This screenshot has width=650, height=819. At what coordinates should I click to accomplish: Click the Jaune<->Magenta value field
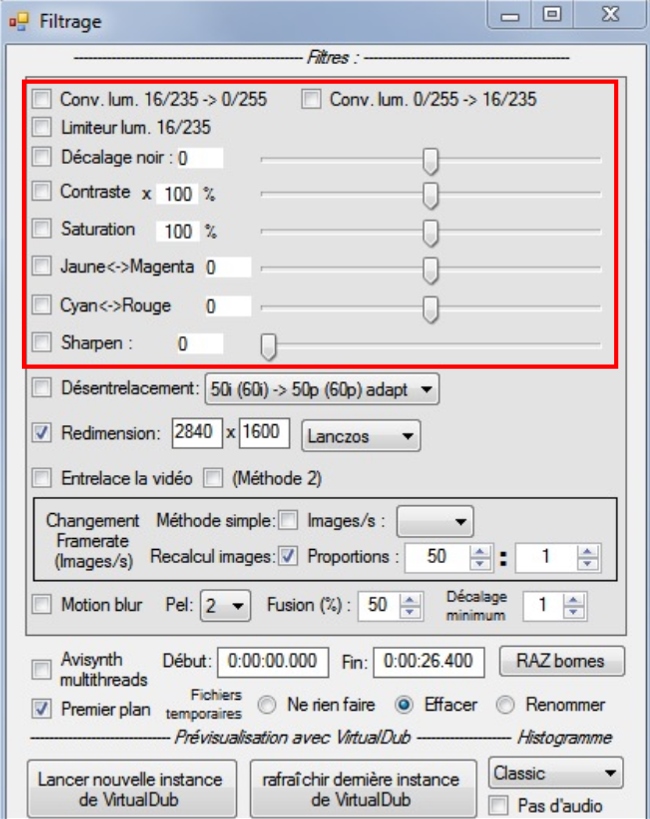tap(228, 267)
